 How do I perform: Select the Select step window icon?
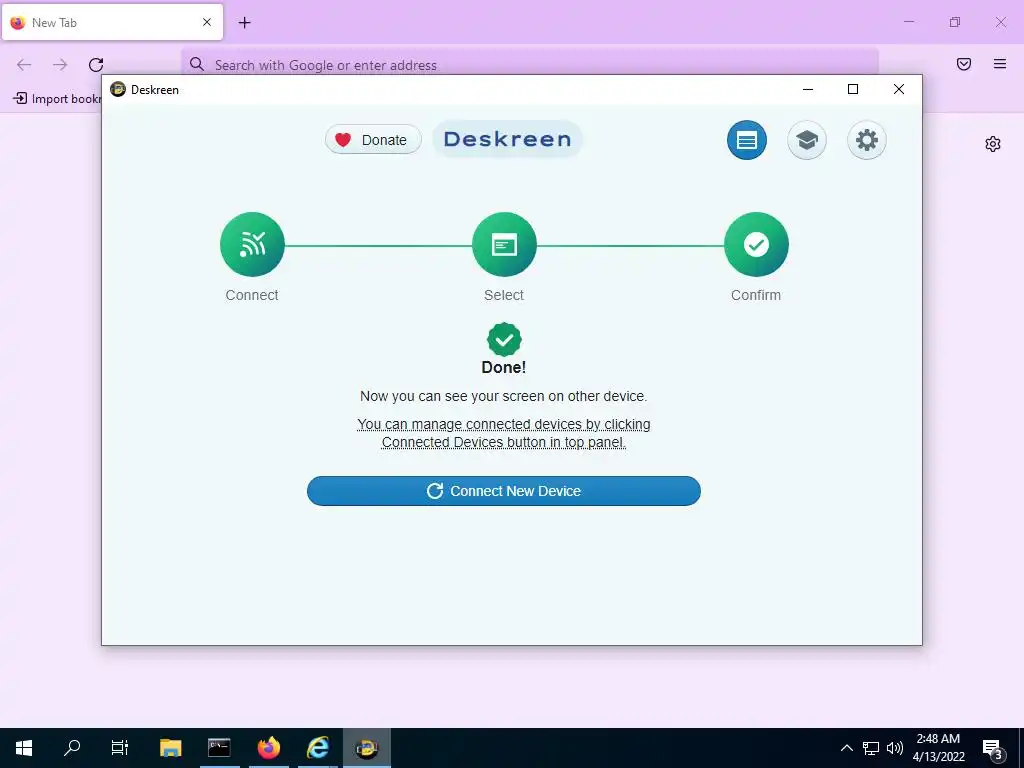(504, 244)
